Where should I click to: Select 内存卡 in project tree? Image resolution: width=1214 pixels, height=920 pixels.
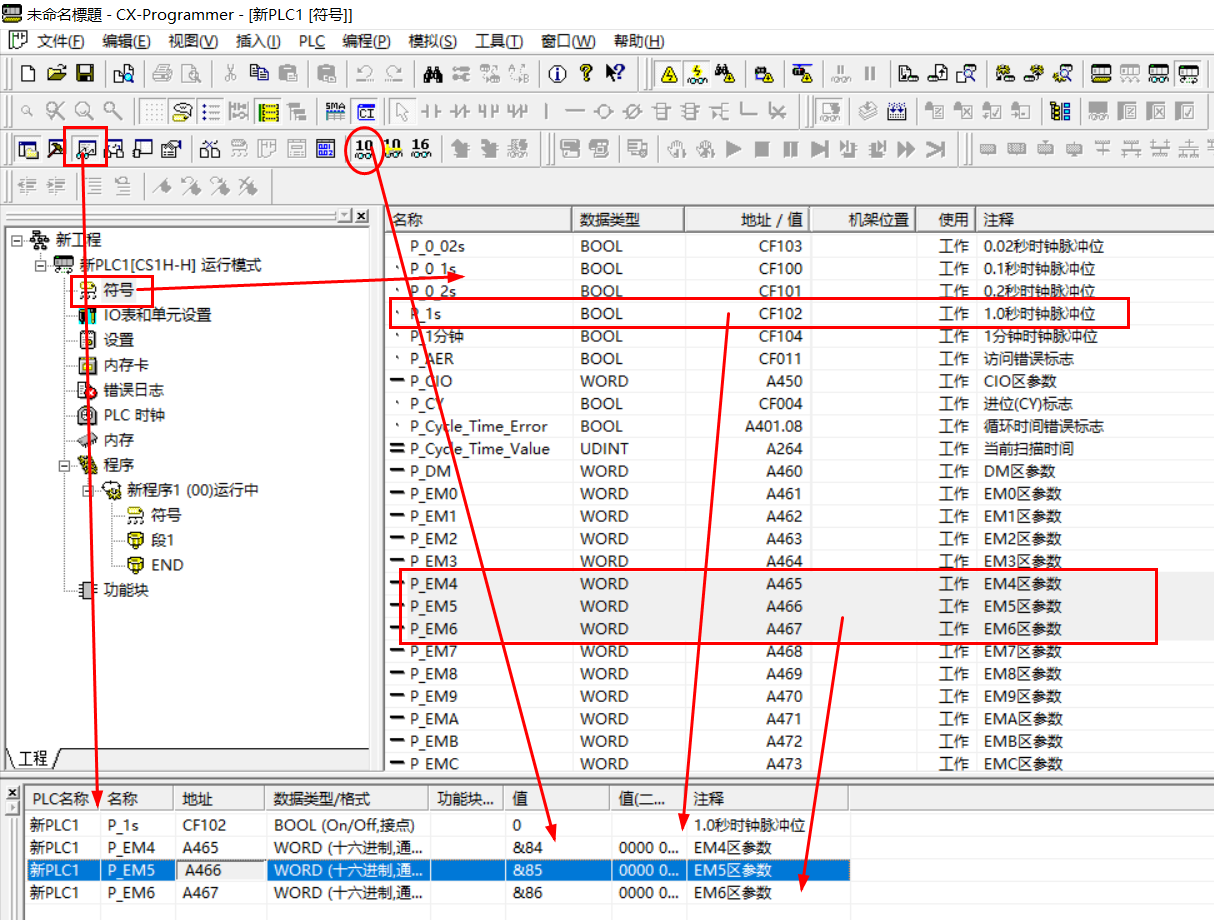(x=126, y=365)
